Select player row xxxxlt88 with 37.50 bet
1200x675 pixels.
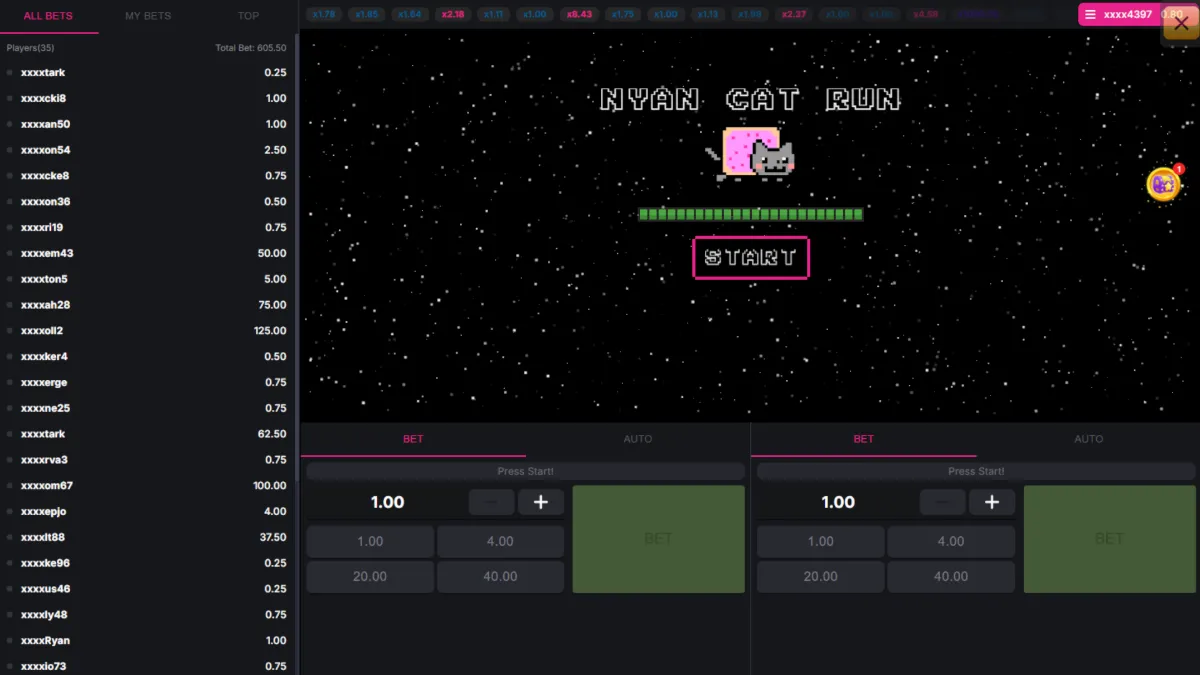tap(147, 537)
